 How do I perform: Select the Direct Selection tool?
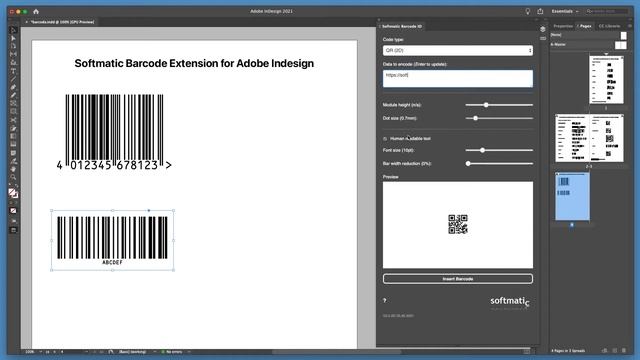tap(13, 38)
